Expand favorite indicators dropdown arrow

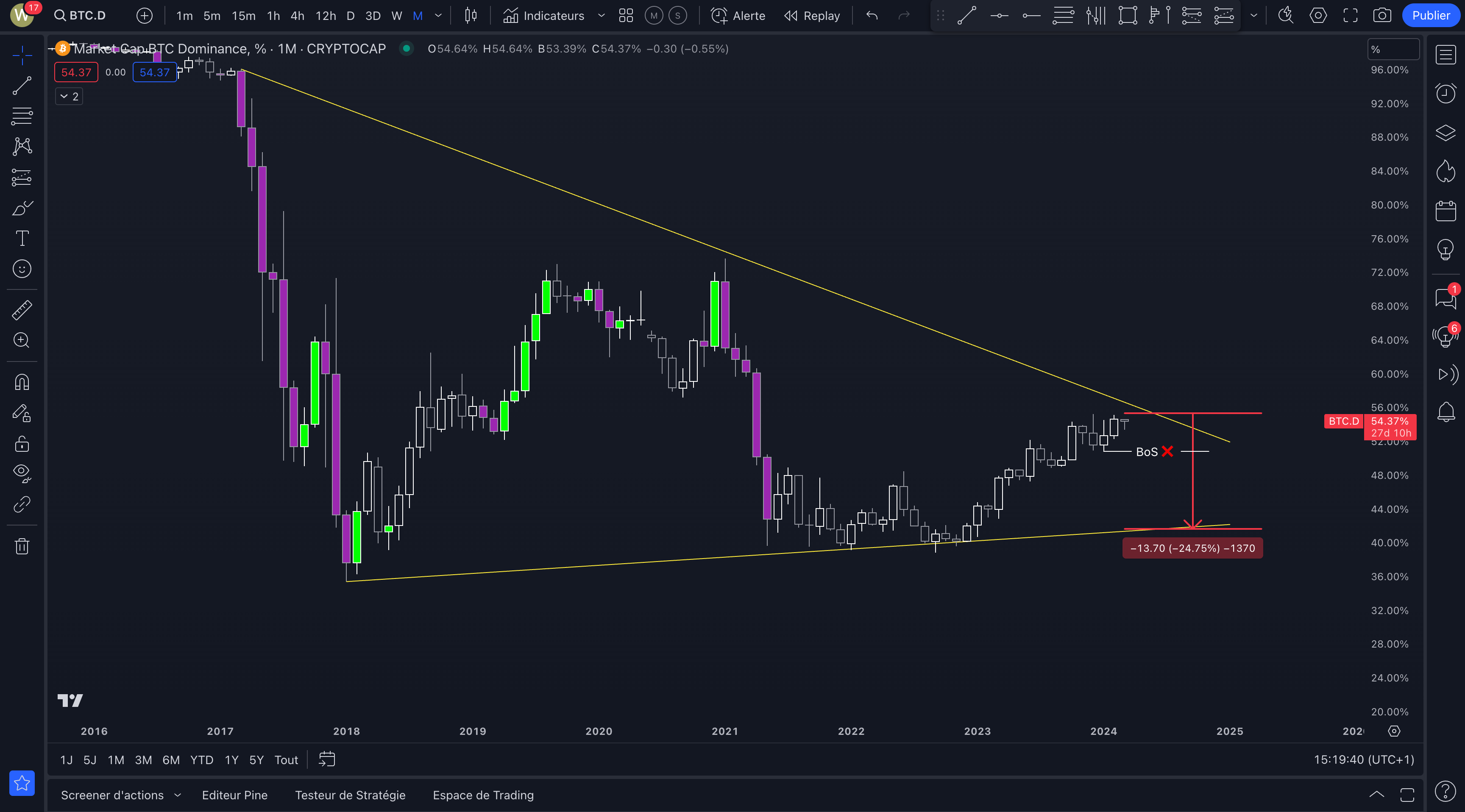(601, 15)
